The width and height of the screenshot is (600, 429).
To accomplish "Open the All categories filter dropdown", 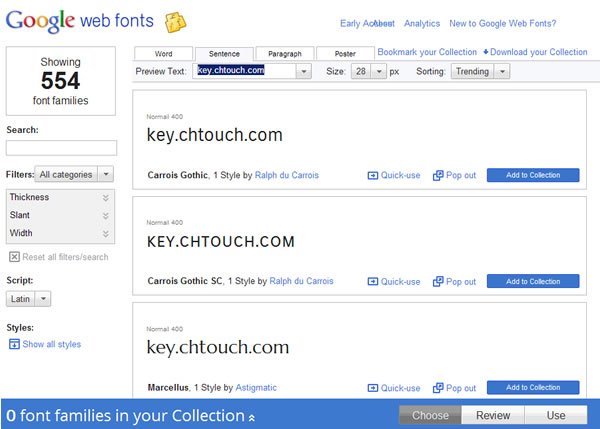I will tap(74, 174).
